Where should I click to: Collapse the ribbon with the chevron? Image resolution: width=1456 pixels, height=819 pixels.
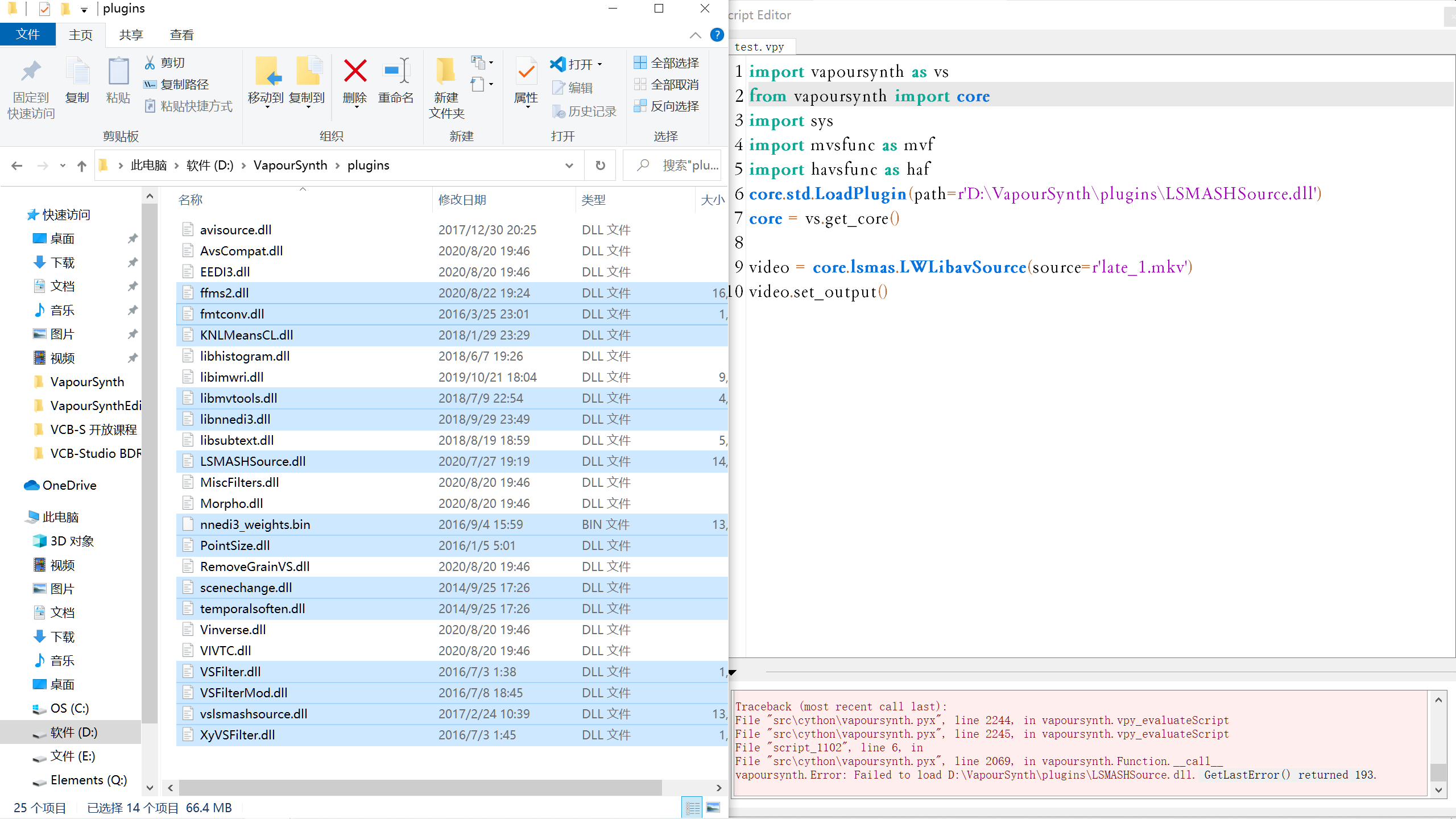(x=695, y=35)
